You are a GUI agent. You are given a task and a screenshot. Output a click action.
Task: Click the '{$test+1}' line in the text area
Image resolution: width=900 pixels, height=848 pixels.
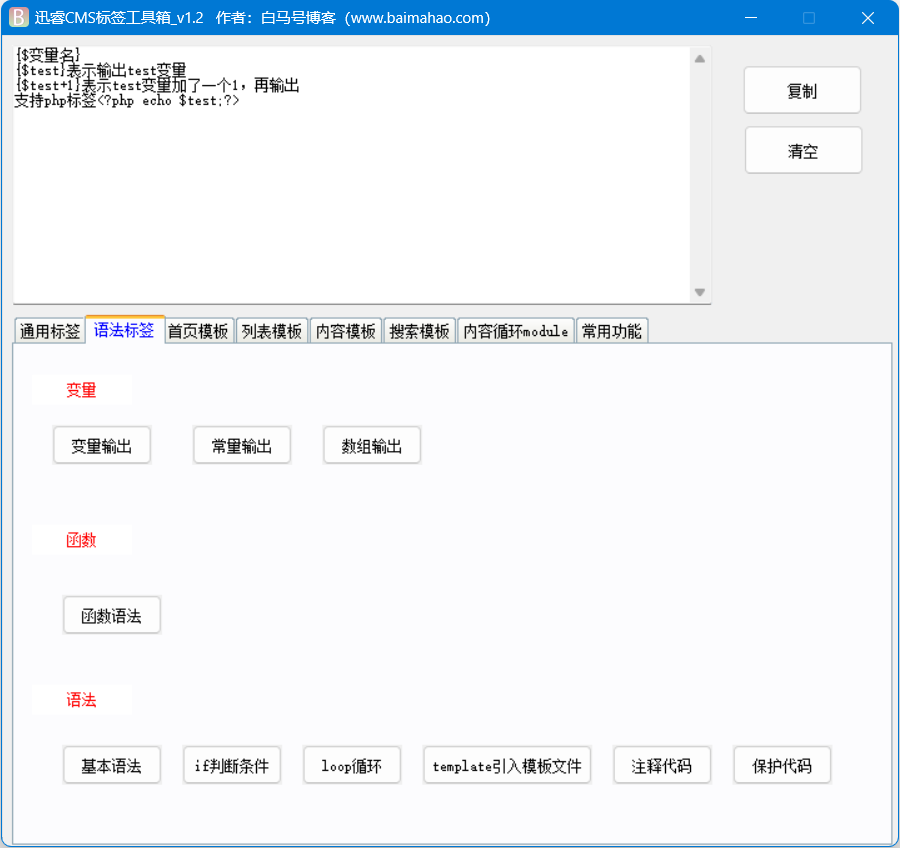[157, 85]
